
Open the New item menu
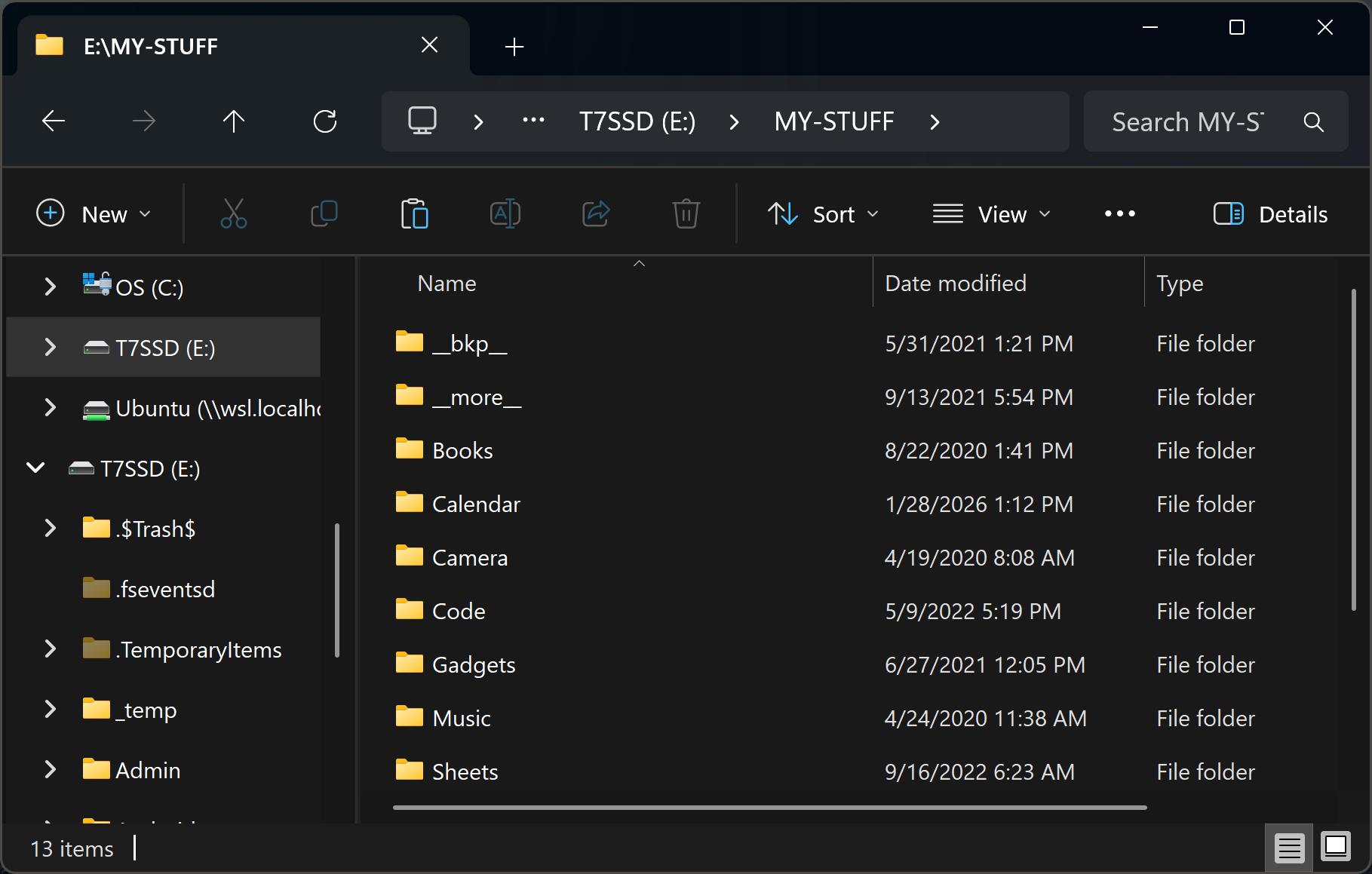(x=94, y=214)
